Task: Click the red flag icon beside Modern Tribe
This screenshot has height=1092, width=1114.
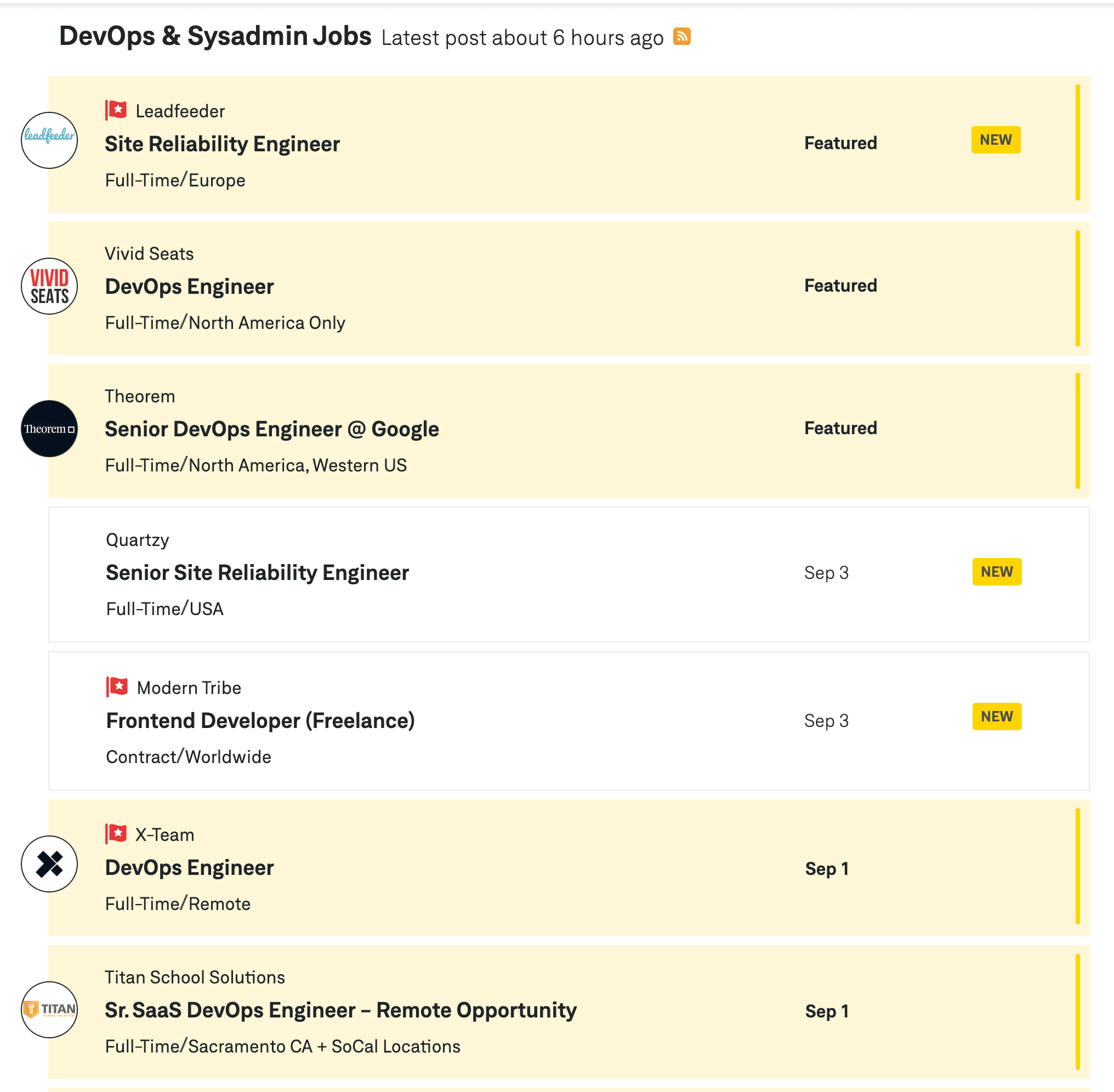Action: pyautogui.click(x=117, y=686)
